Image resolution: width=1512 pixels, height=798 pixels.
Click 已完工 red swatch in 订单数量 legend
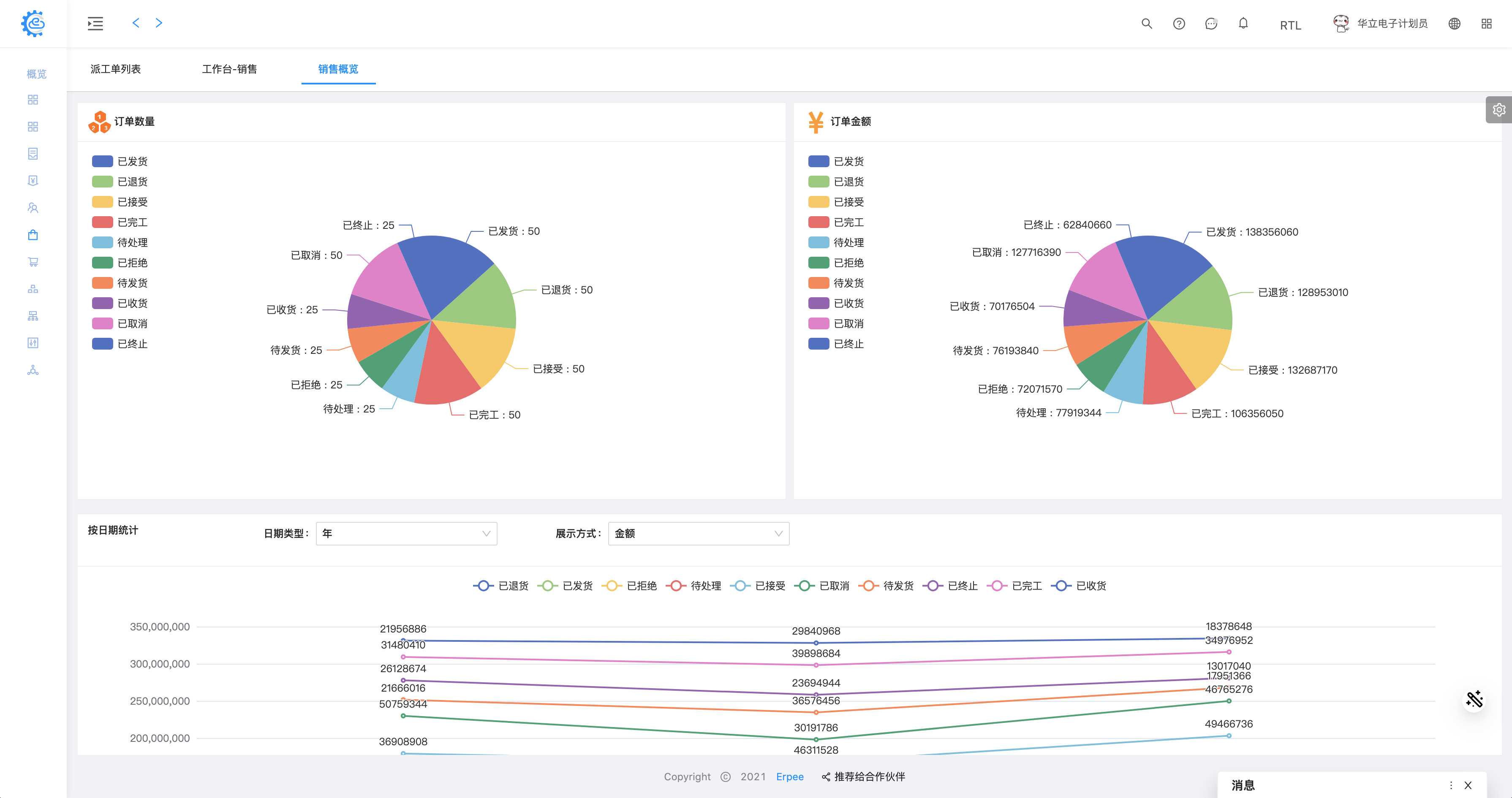coord(102,223)
